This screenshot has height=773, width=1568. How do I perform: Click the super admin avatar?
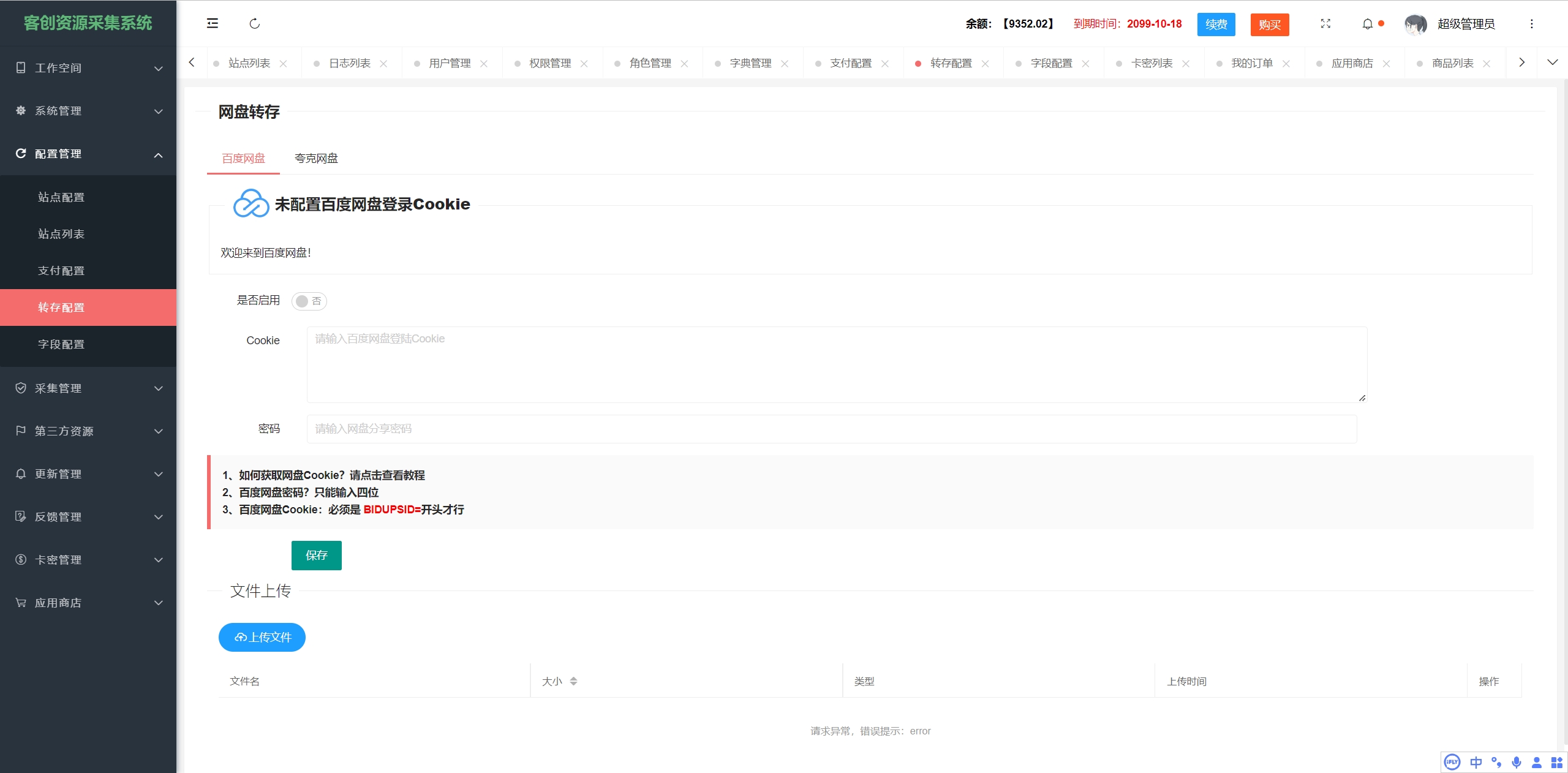1415,25
